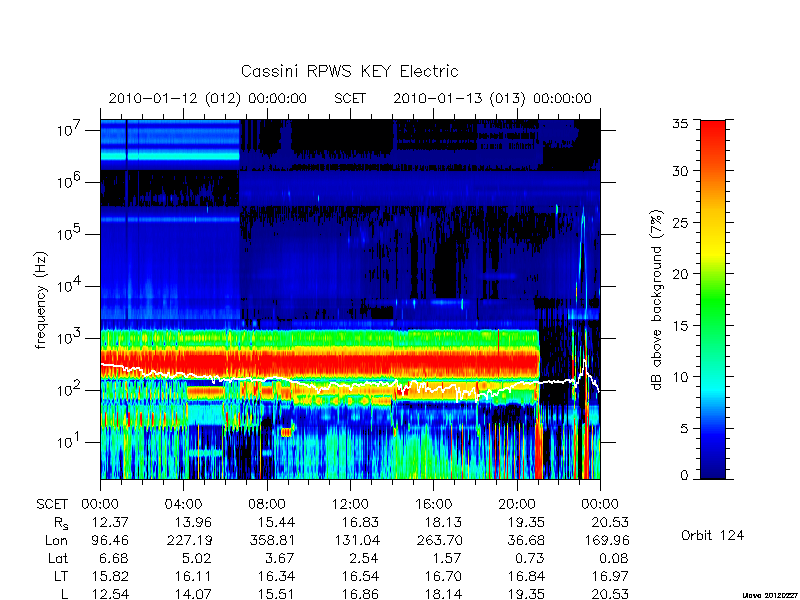Click the 20:00 time tick label

pos(517,505)
